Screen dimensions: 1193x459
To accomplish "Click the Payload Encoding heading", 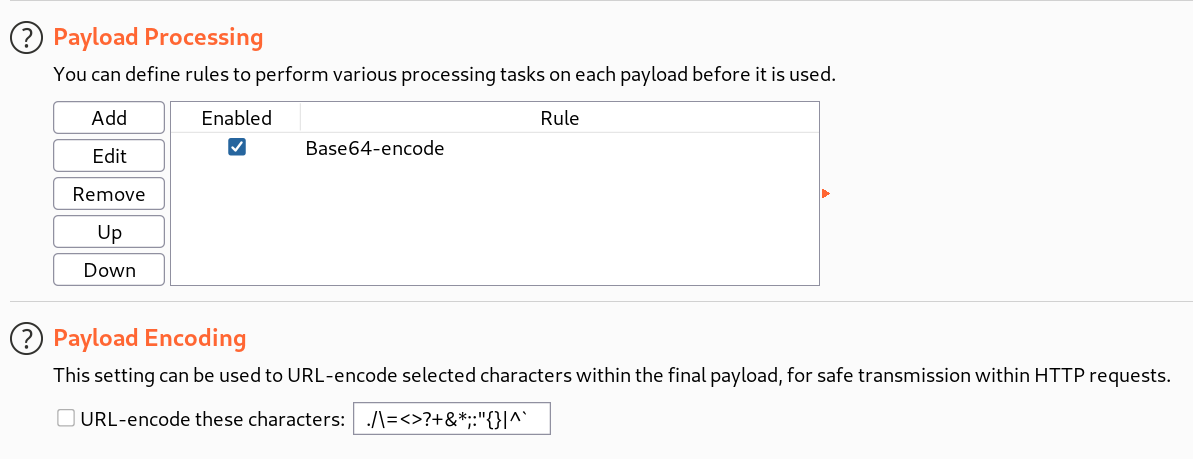I will click(x=149, y=338).
